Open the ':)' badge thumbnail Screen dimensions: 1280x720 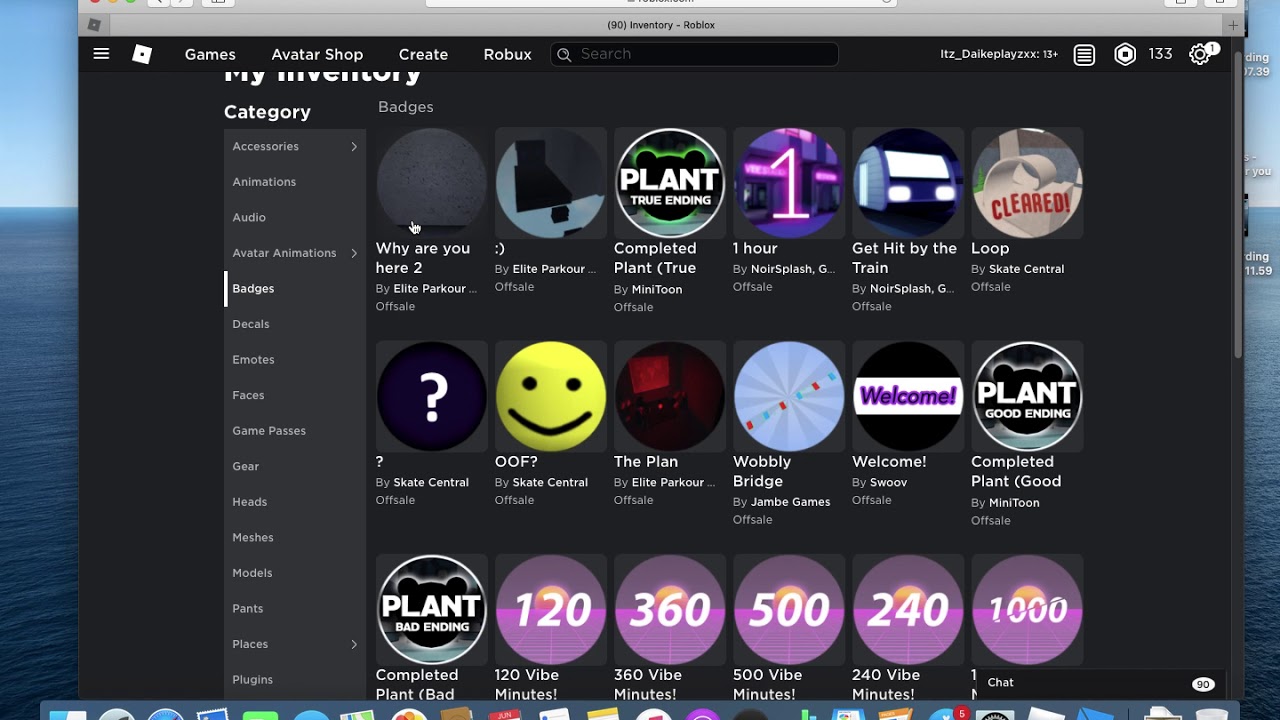point(551,183)
